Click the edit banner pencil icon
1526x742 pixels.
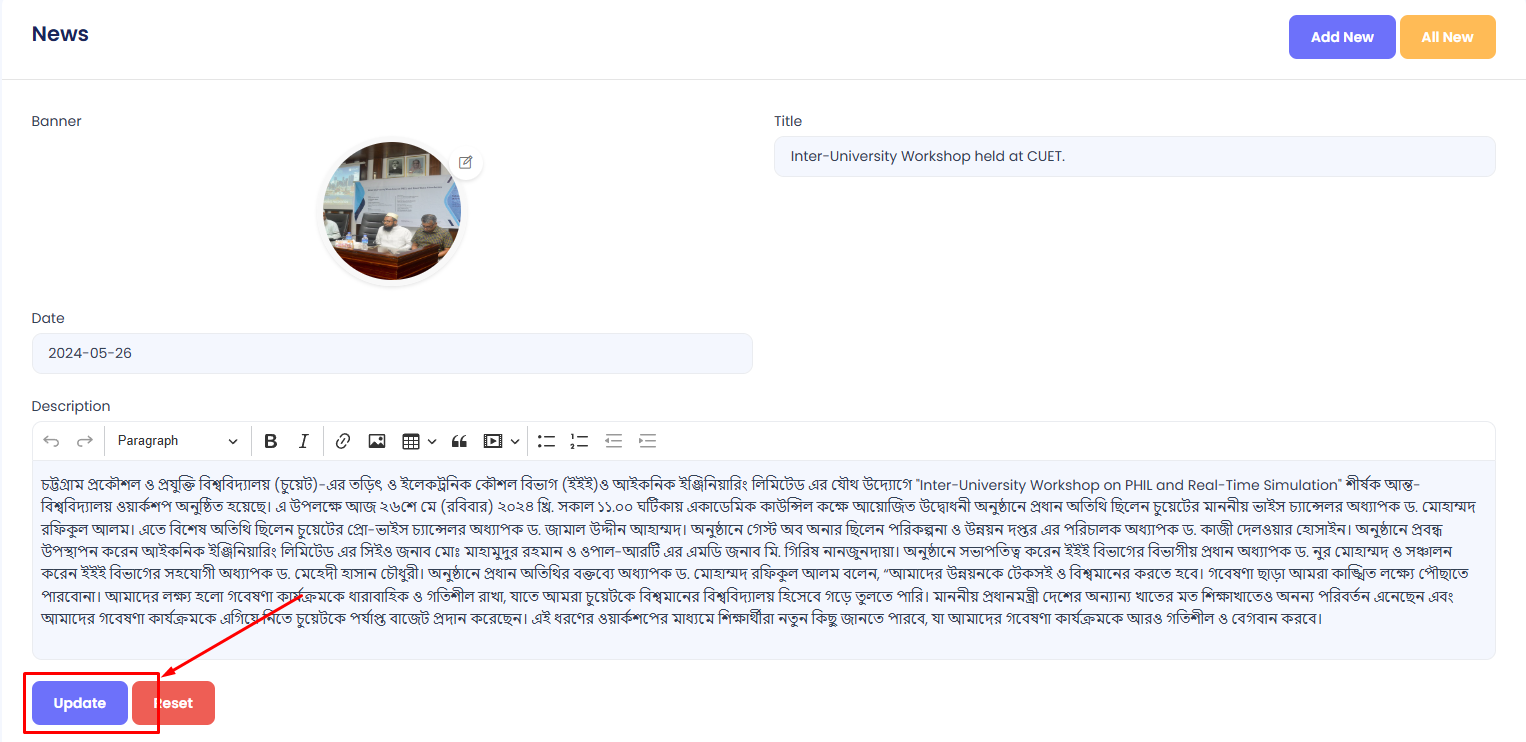coord(465,162)
